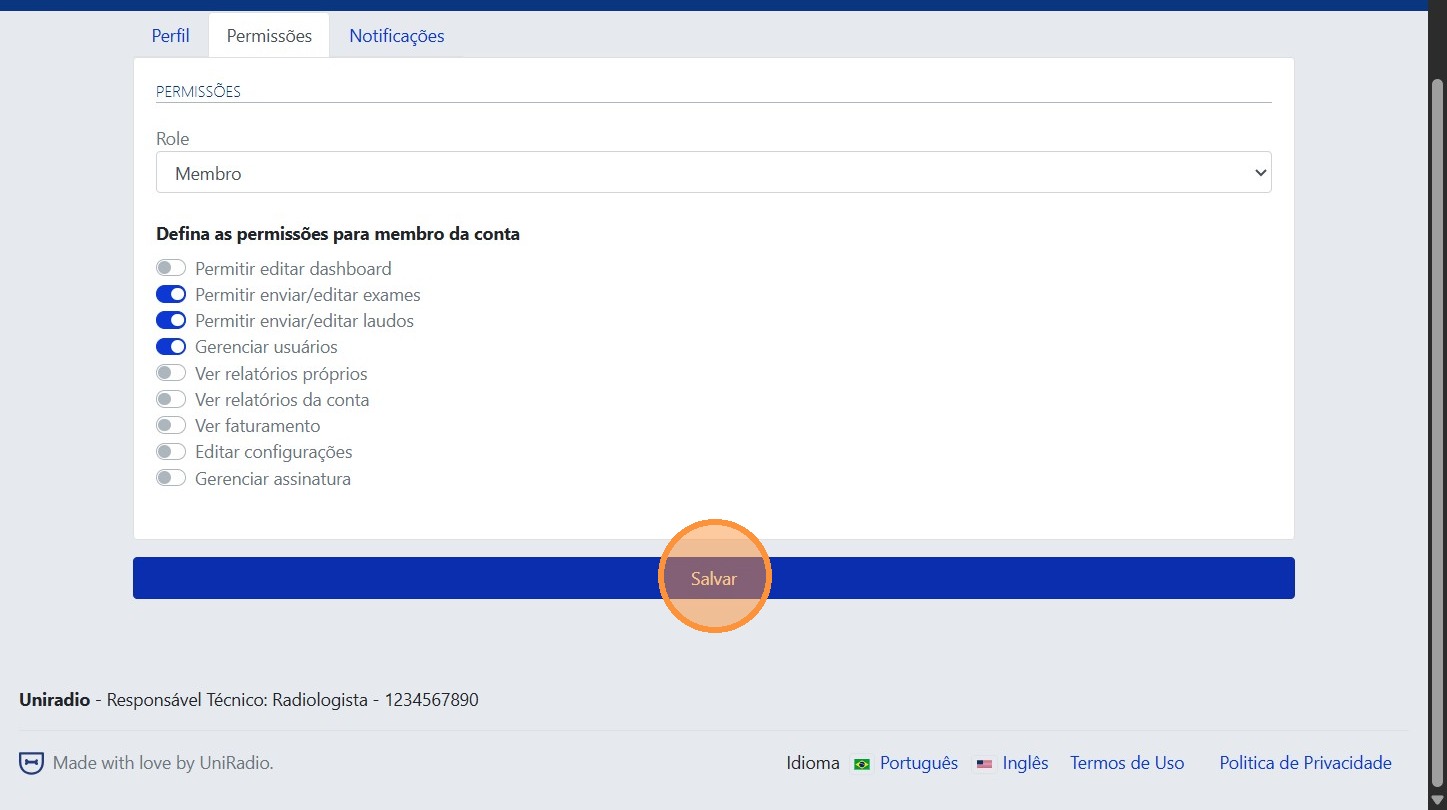Turn on Editar configurações toggle
Screen dimensions: 1447x810
click(x=171, y=452)
